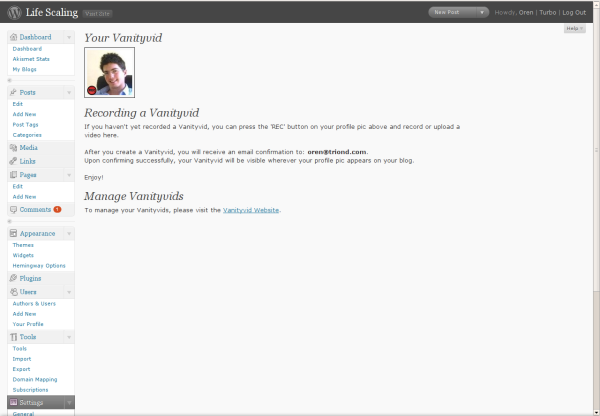Open Categories submenu item

tap(27, 135)
